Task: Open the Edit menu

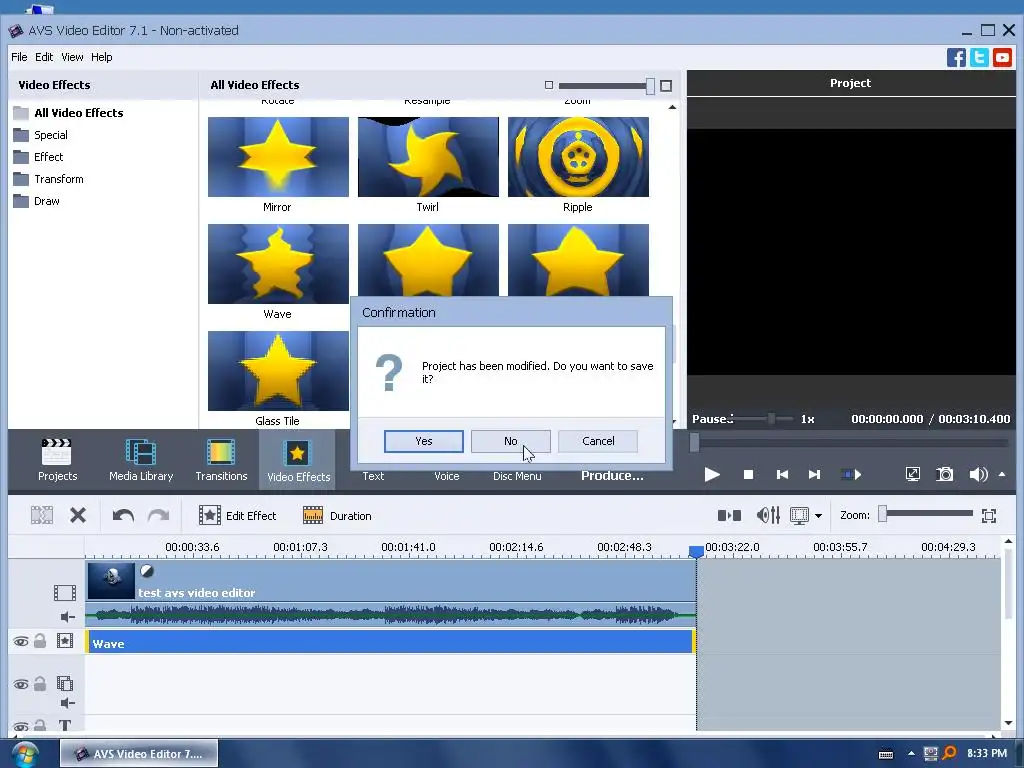Action: click(44, 57)
